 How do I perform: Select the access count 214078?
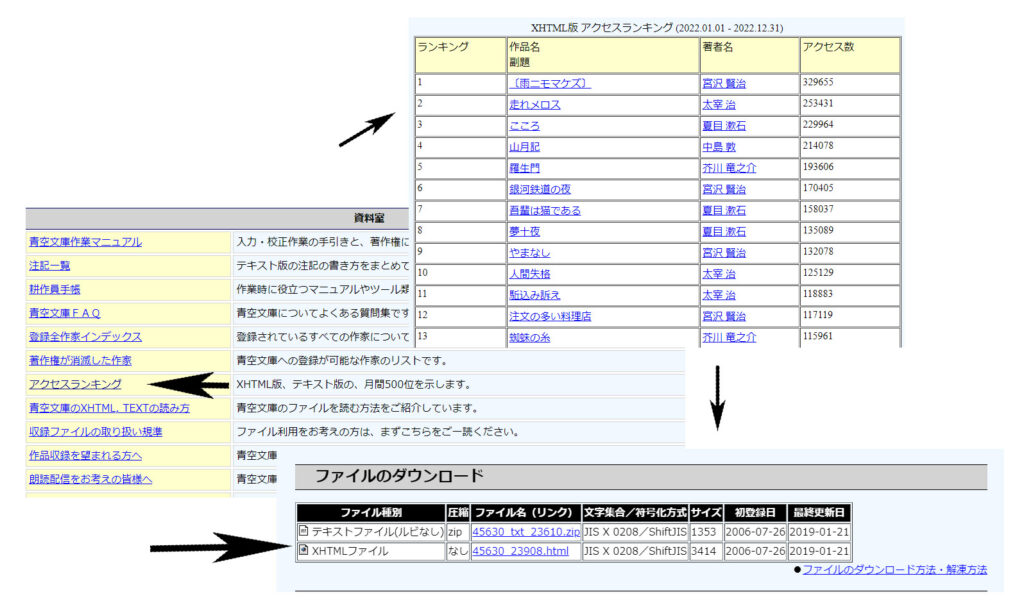coord(818,146)
